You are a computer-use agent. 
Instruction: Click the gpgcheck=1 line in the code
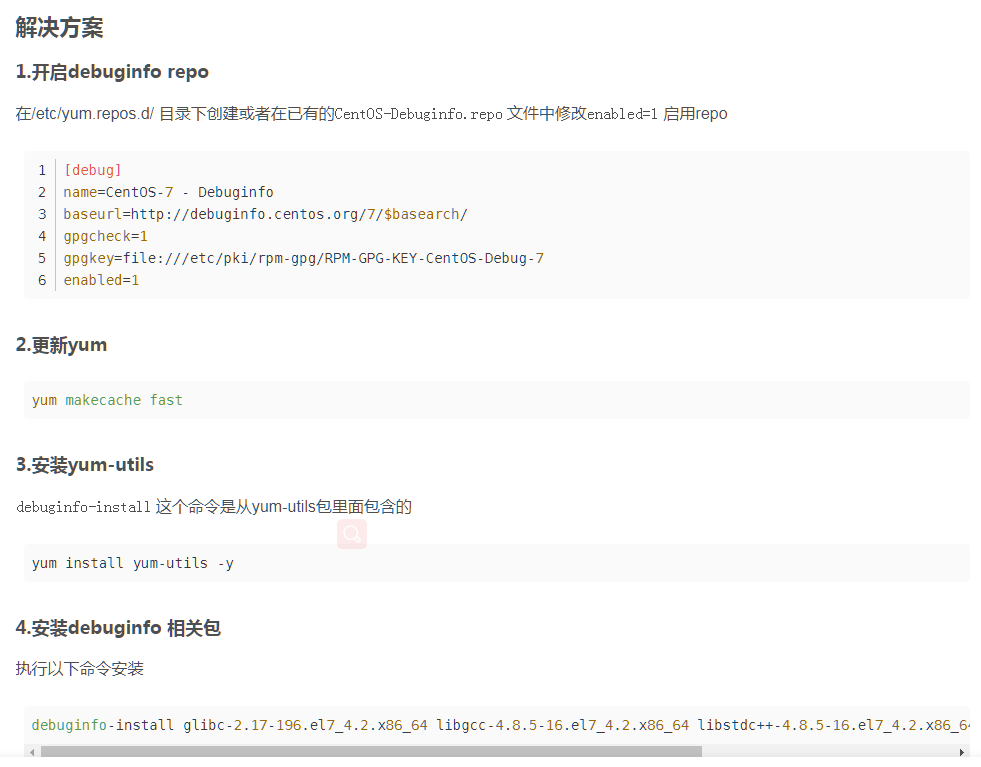(x=105, y=235)
